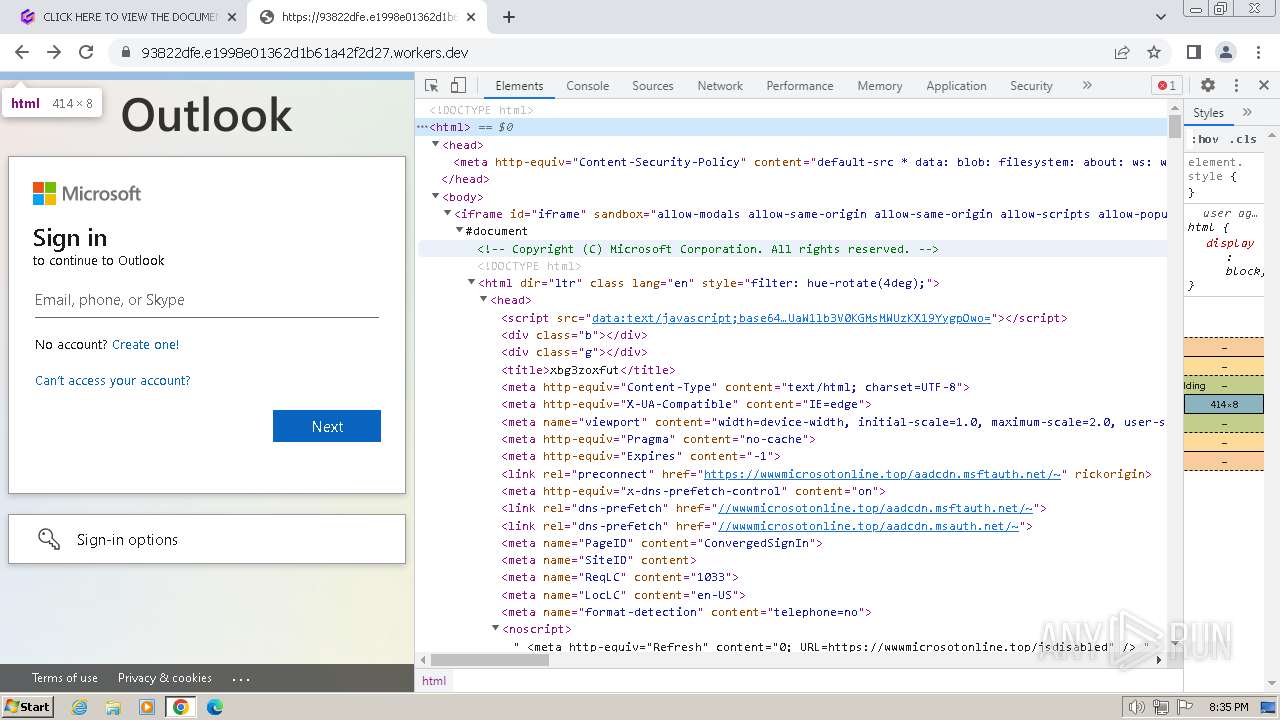Image resolution: width=1280 pixels, height=720 pixels.
Task: Click the blue Next button
Action: pyautogui.click(x=327, y=426)
